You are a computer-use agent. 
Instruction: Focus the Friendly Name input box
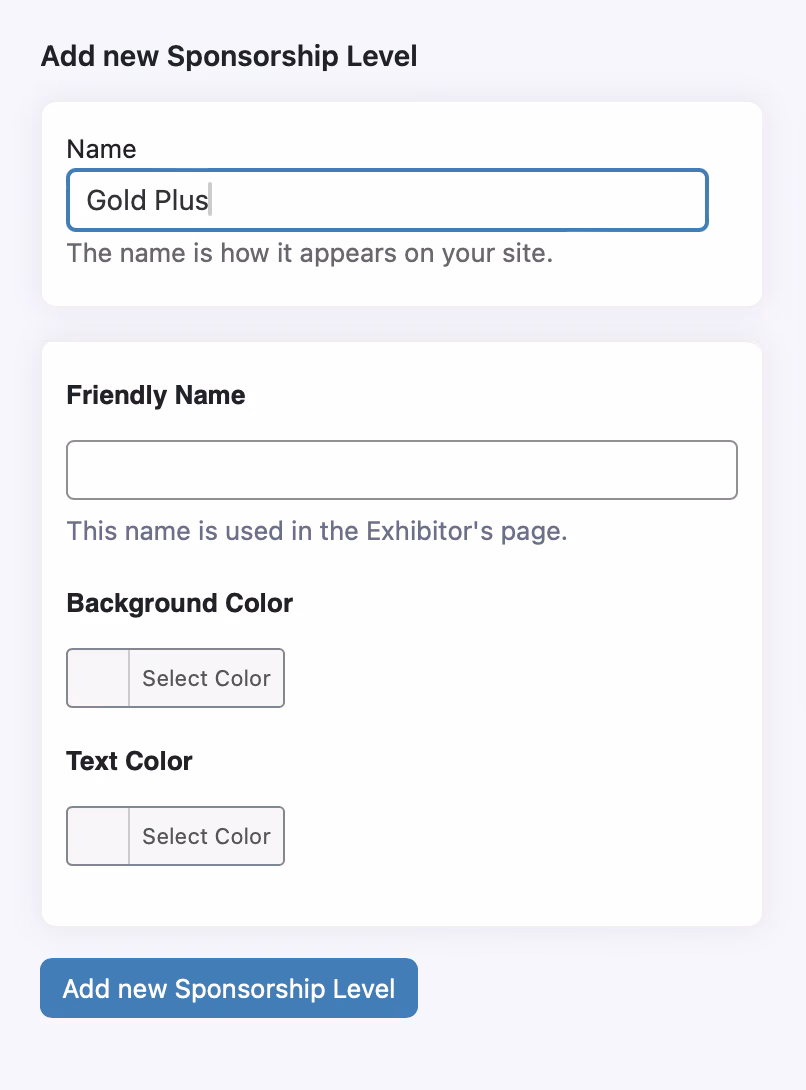coord(401,470)
